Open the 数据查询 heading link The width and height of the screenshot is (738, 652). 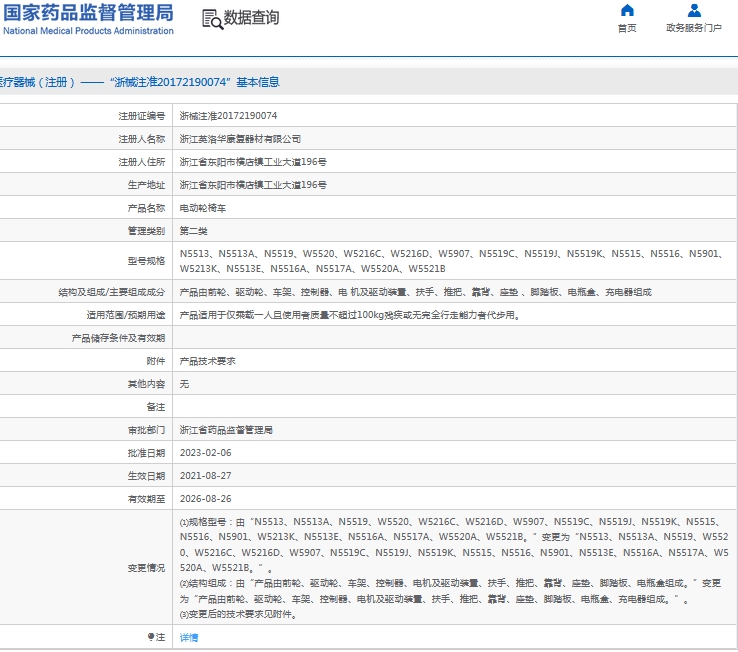click(251, 18)
